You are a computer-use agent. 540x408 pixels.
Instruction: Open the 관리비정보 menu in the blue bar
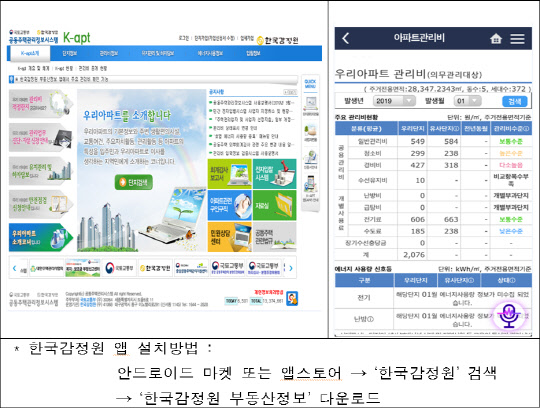click(x=109, y=53)
